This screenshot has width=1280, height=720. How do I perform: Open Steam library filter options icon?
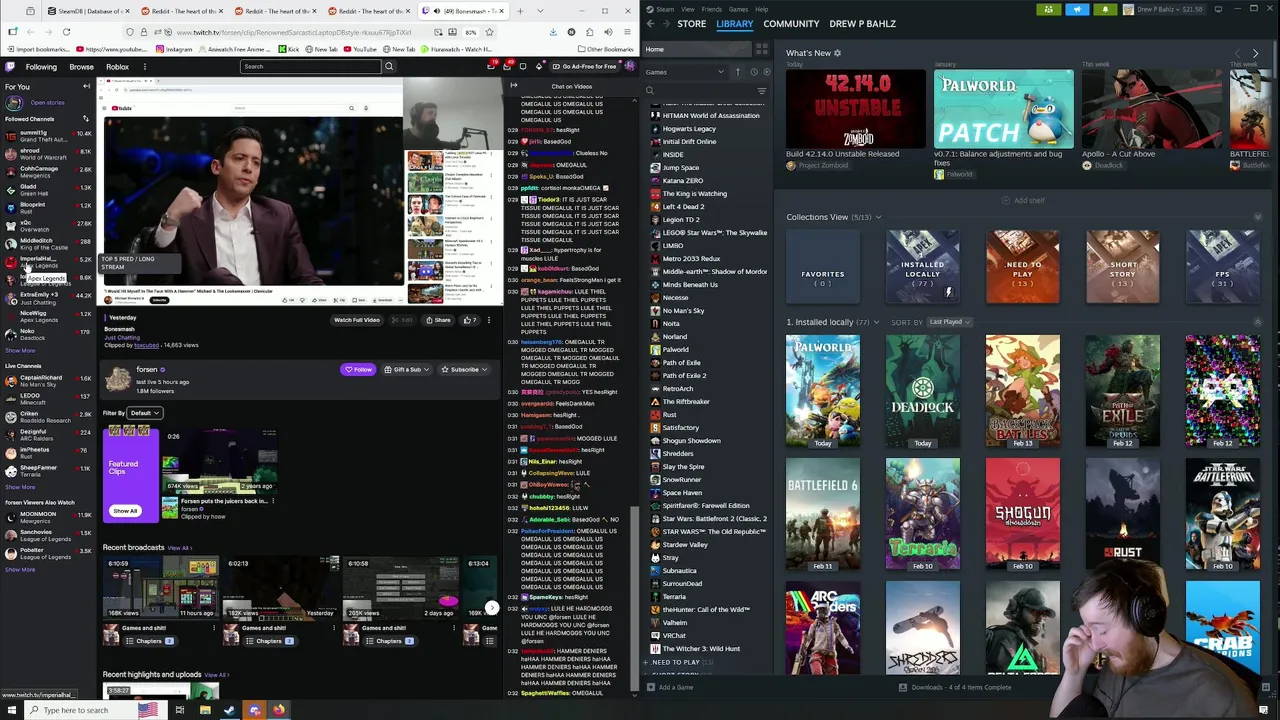(761, 91)
